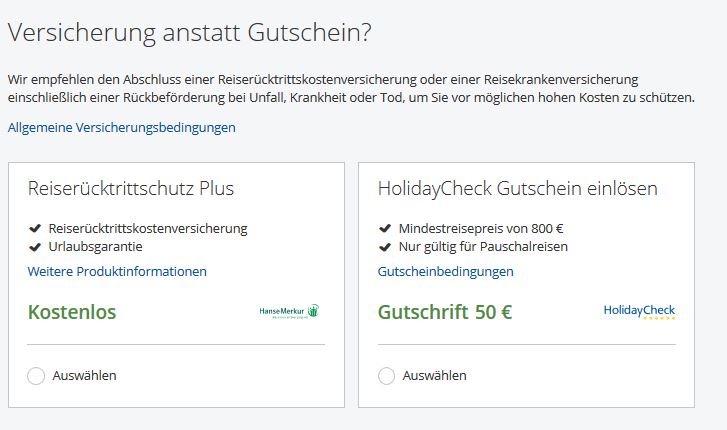The image size is (727, 430).
Task: Click the Reiserücktrittschutz Plus card title
Action: tap(131, 189)
